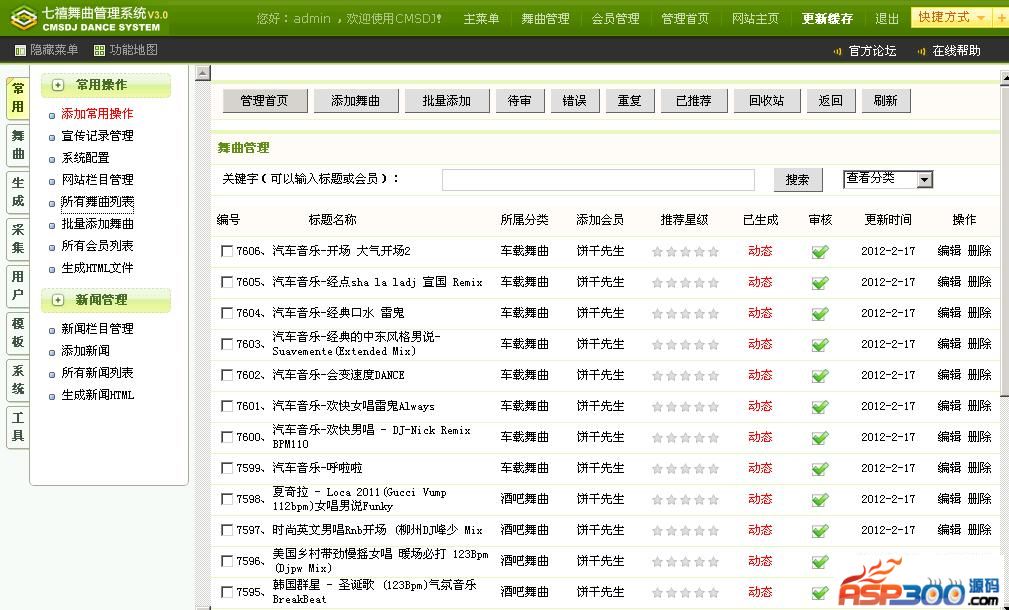Click the keyword search input field
The image size is (1009, 610).
click(x=598, y=180)
